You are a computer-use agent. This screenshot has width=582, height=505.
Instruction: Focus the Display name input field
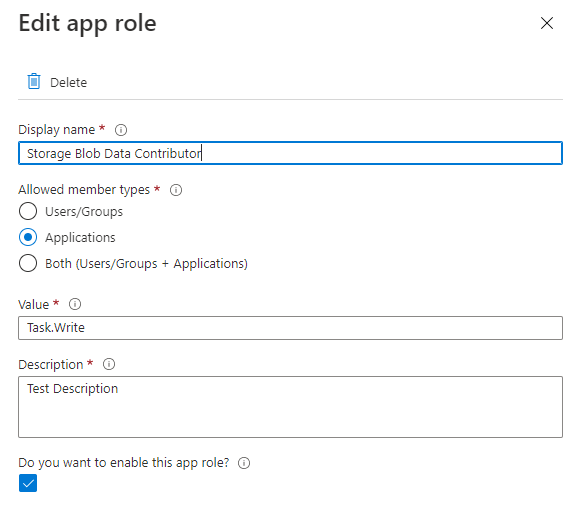(x=290, y=153)
